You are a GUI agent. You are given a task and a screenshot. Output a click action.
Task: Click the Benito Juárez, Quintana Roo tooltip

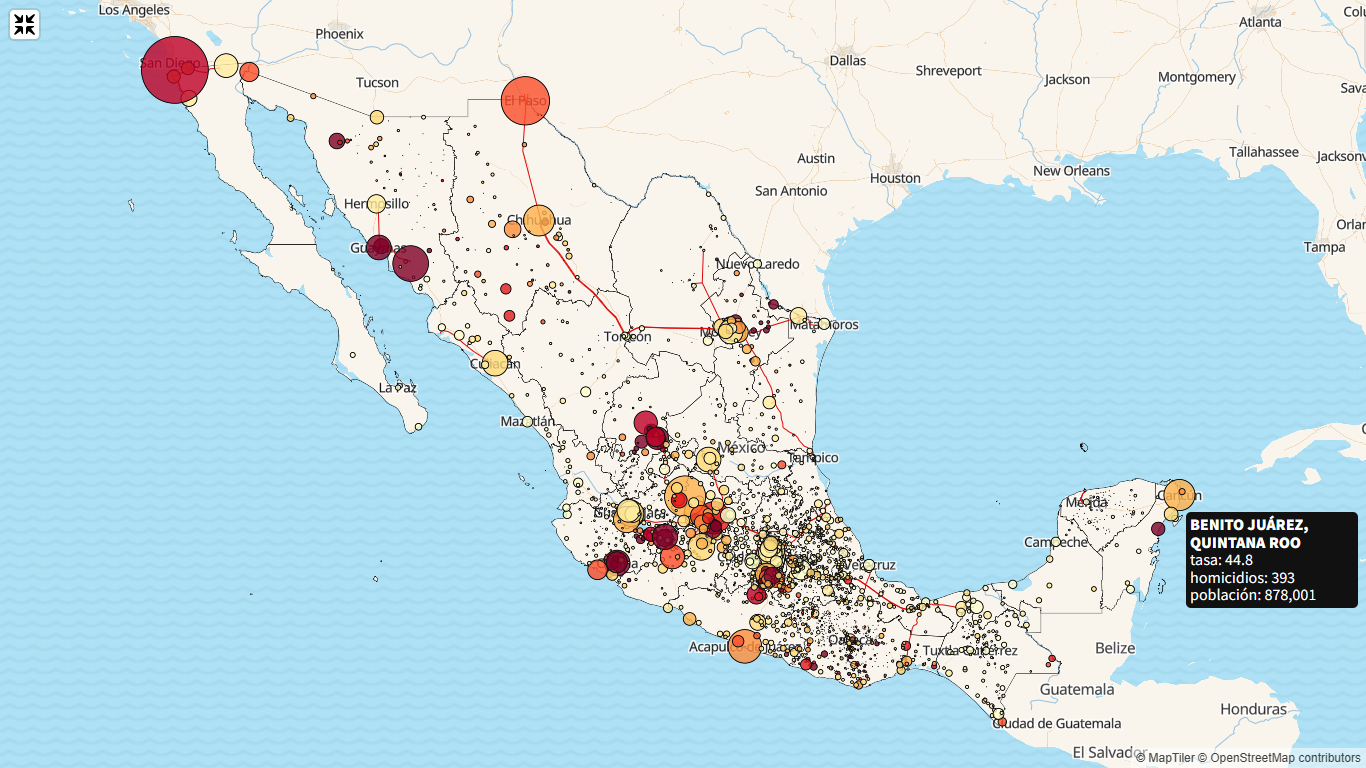pyautogui.click(x=1271, y=560)
